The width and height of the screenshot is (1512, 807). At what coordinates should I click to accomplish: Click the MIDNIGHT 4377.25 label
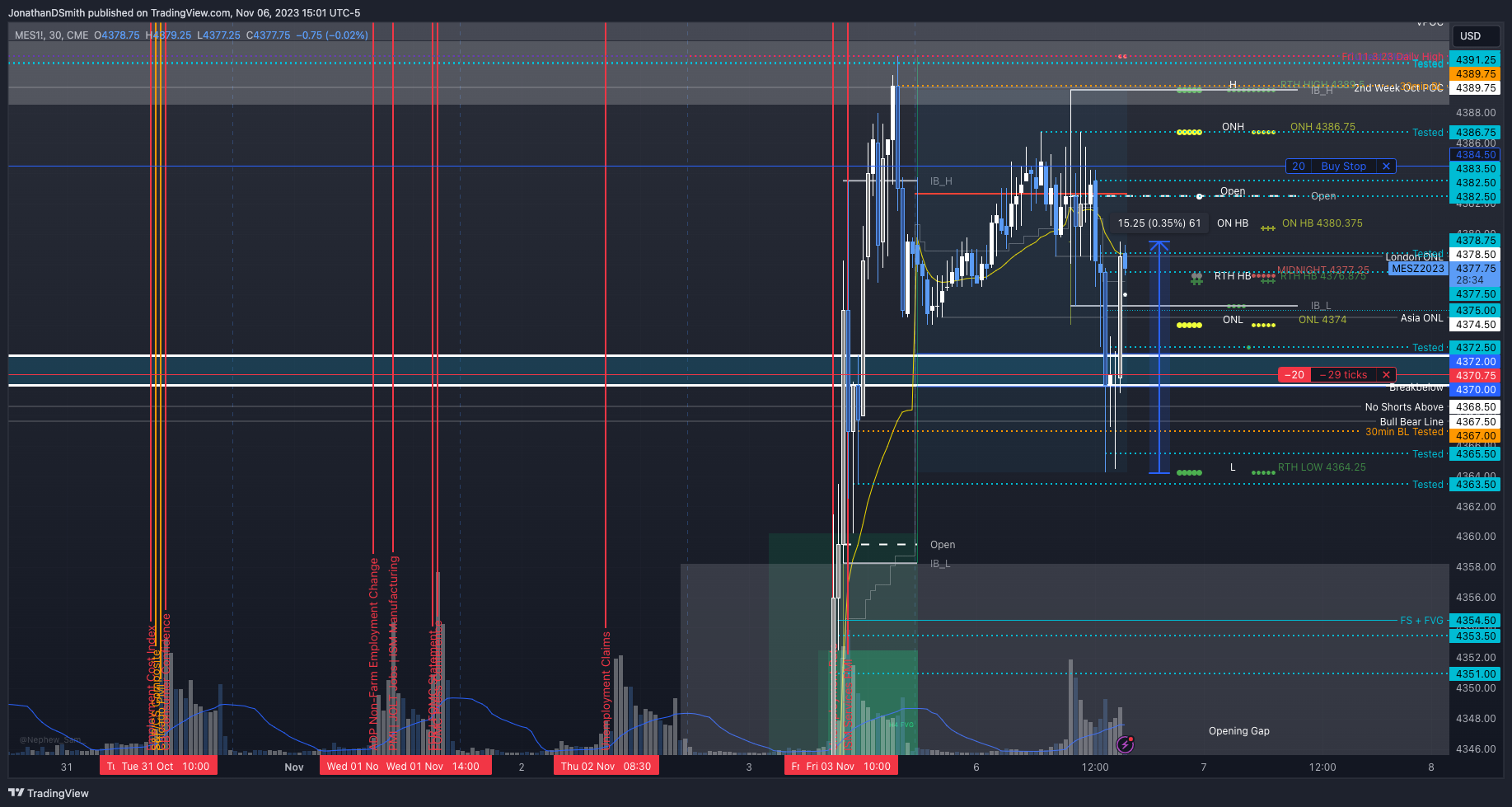coord(1323,270)
